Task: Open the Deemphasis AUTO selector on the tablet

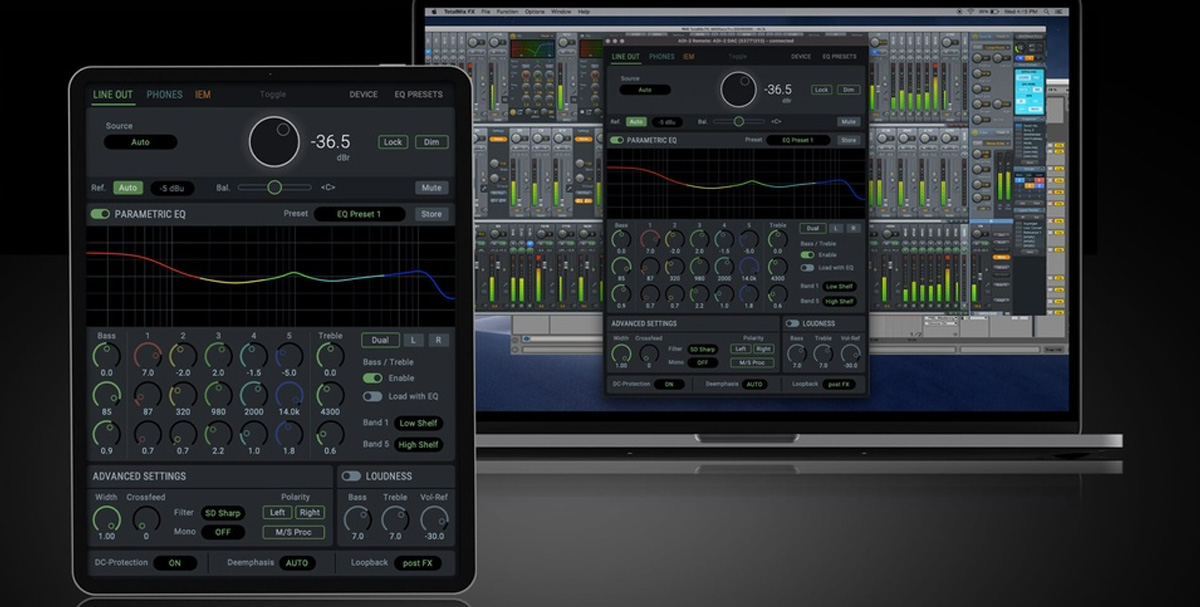Action: click(297, 563)
